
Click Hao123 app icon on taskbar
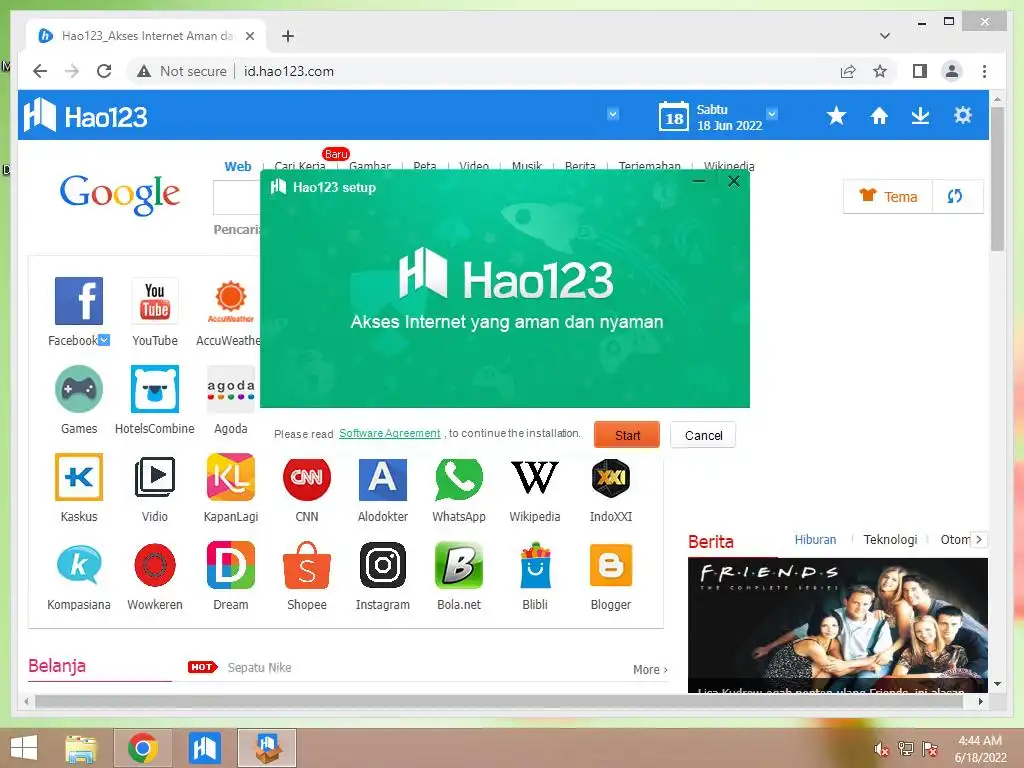tap(204, 748)
